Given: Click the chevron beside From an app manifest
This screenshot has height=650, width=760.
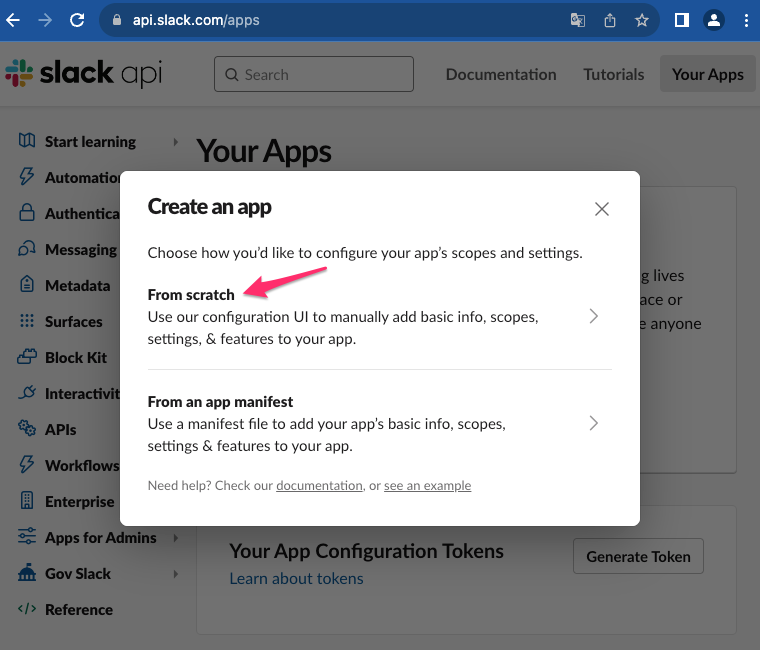Looking at the screenshot, I should tap(593, 423).
